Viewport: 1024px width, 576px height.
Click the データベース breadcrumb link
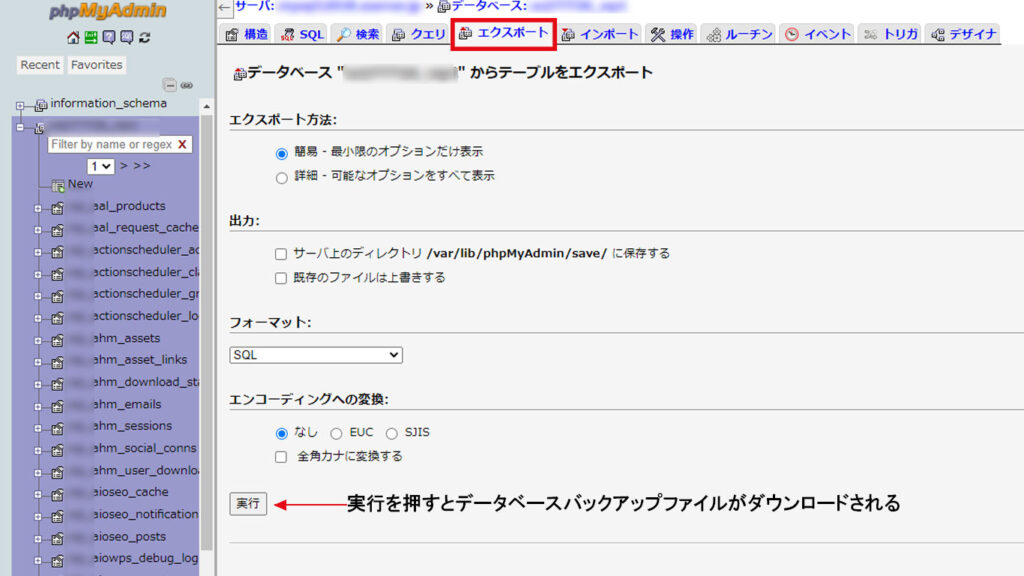(x=488, y=7)
